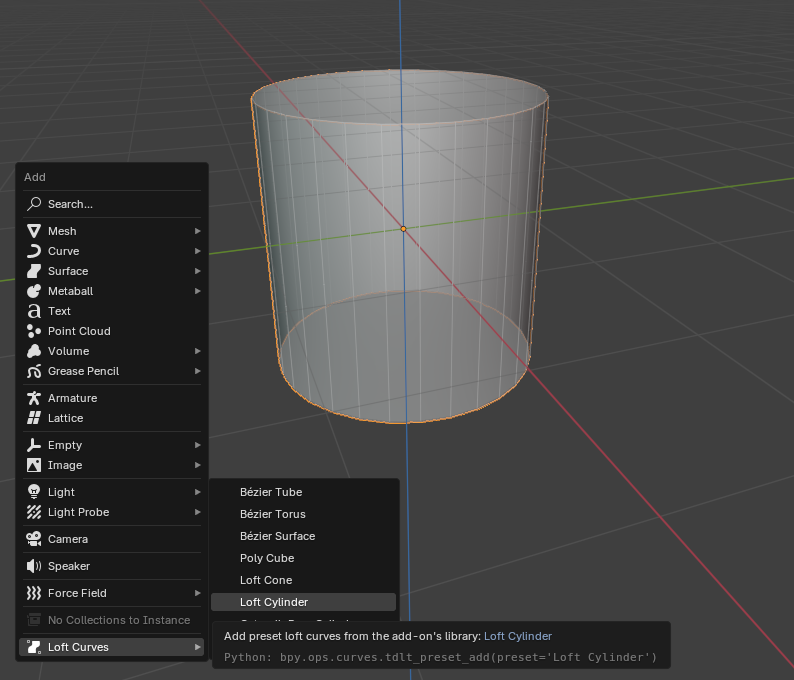Image resolution: width=794 pixels, height=680 pixels.
Task: Click the Force Field waves icon
Action: [34, 593]
